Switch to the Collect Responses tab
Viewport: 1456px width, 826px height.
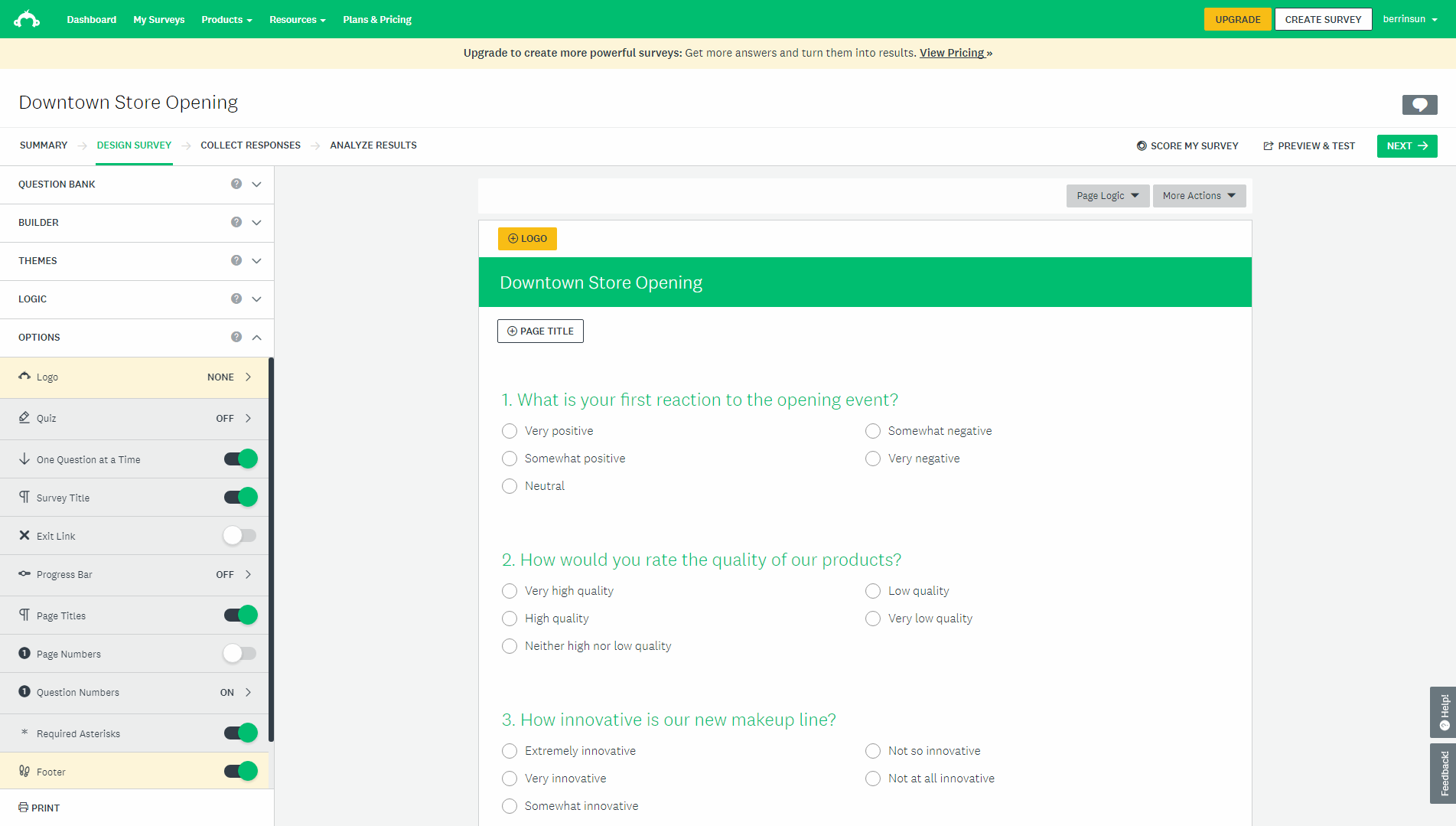[250, 145]
